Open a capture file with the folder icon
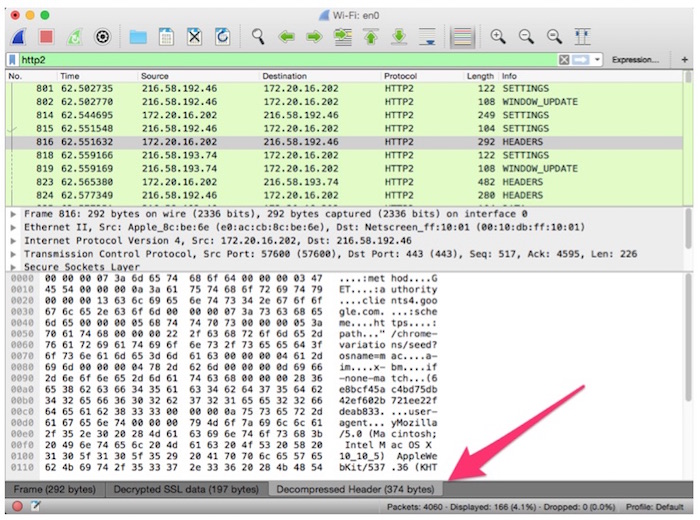The width and height of the screenshot is (700, 520). click(138, 37)
